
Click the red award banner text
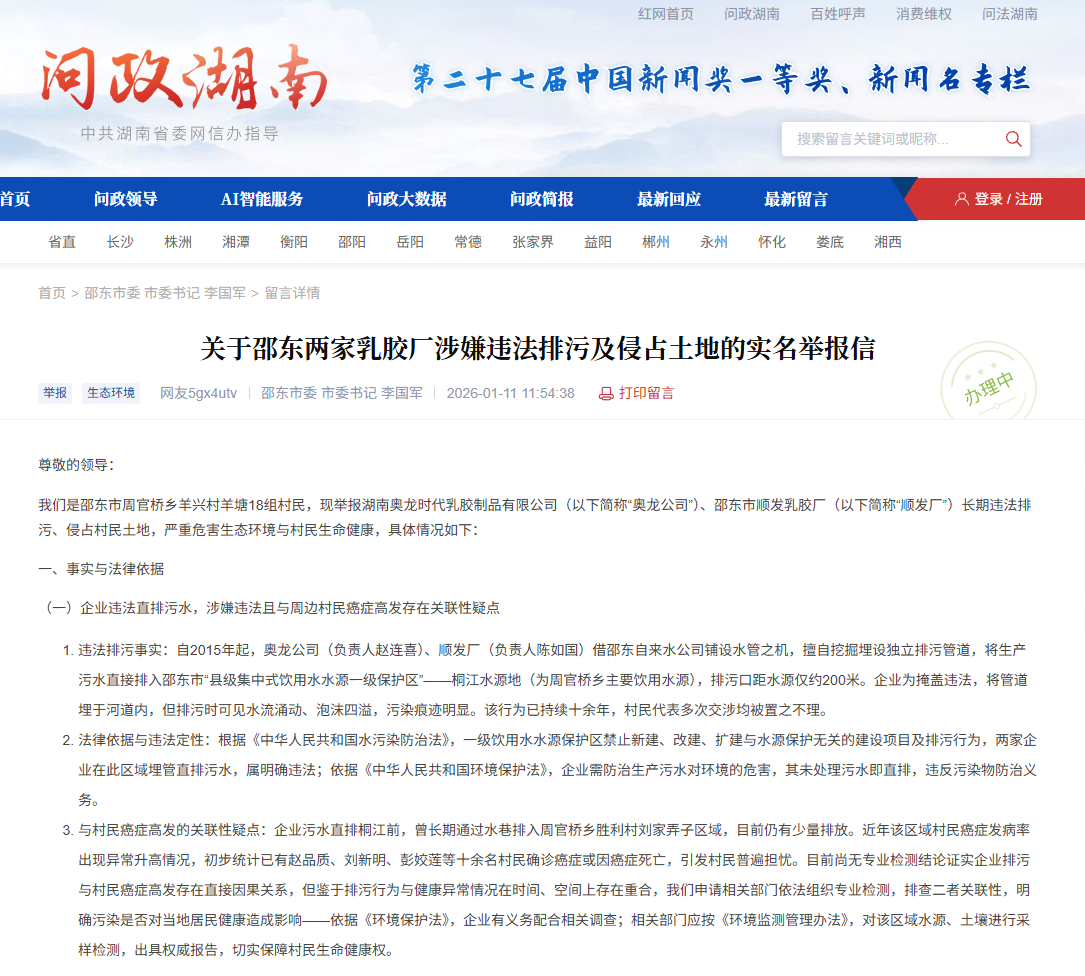point(713,80)
